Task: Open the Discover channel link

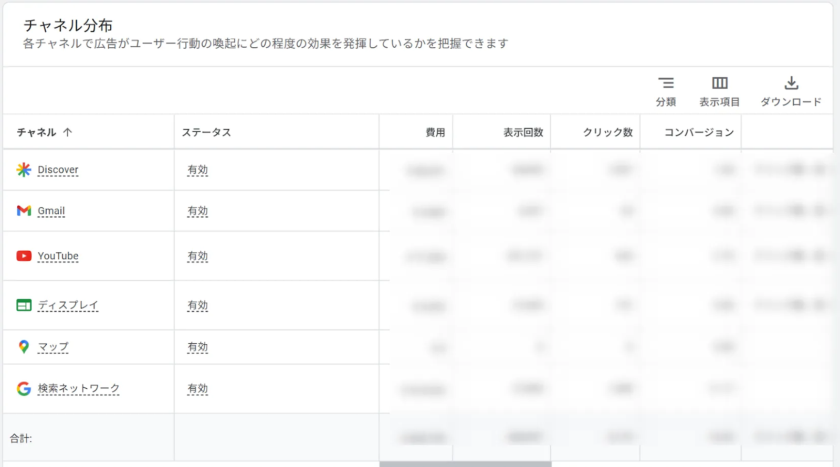Action: (x=58, y=170)
